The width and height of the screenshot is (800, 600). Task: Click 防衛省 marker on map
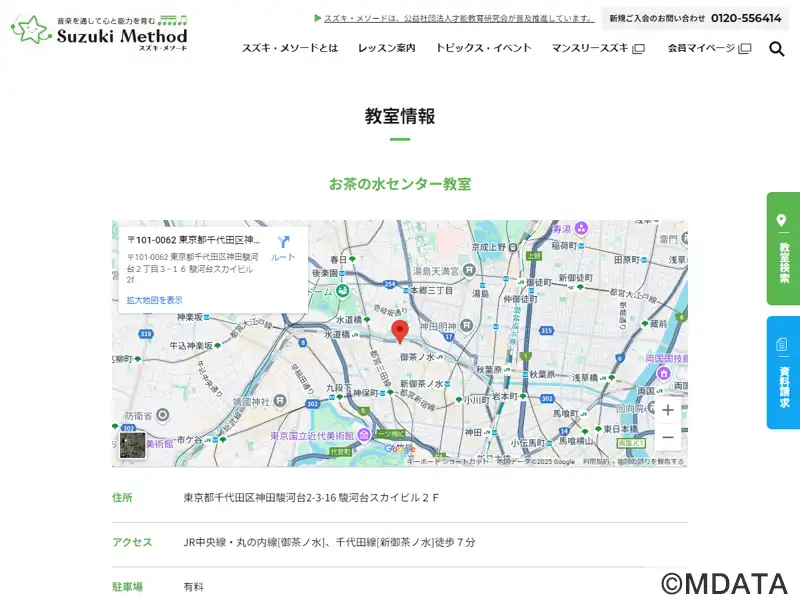tap(162, 415)
